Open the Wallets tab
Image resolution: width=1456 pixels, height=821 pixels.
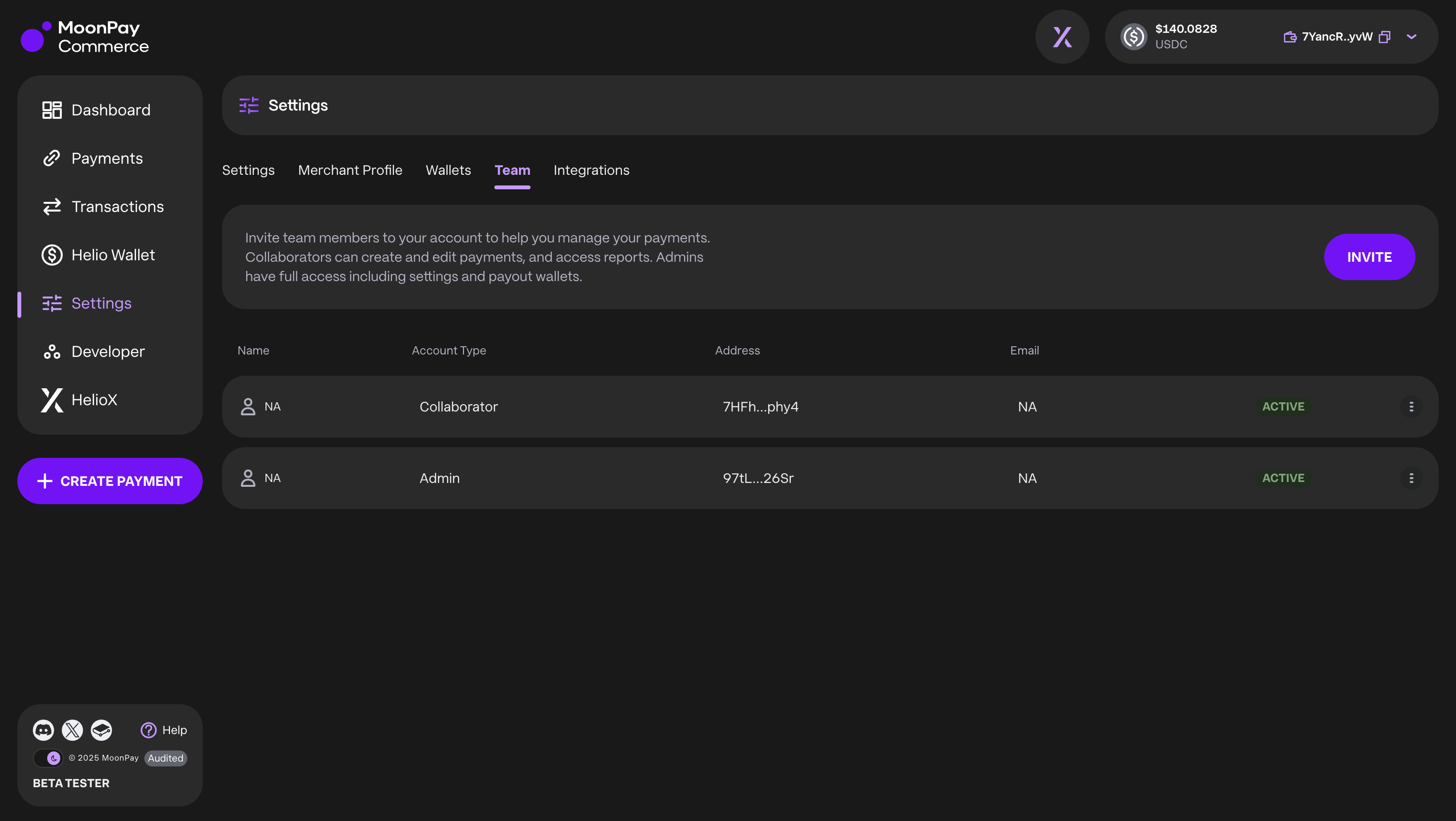coord(448,170)
